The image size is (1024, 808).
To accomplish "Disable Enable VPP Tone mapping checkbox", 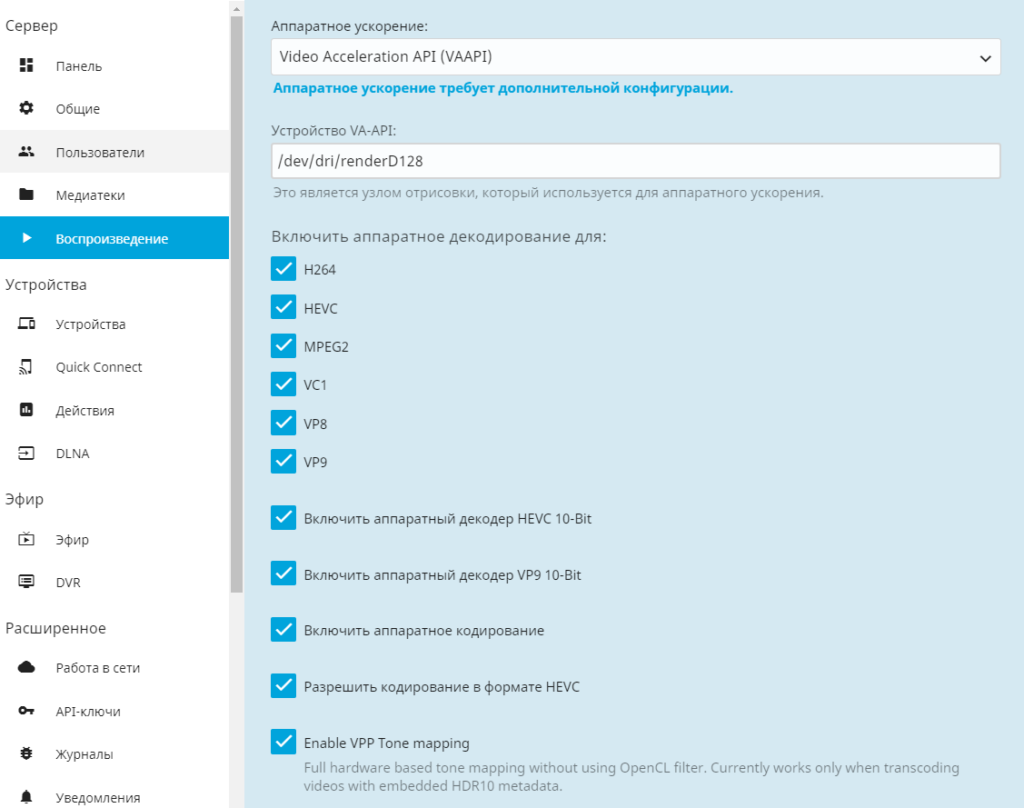I will [x=284, y=743].
